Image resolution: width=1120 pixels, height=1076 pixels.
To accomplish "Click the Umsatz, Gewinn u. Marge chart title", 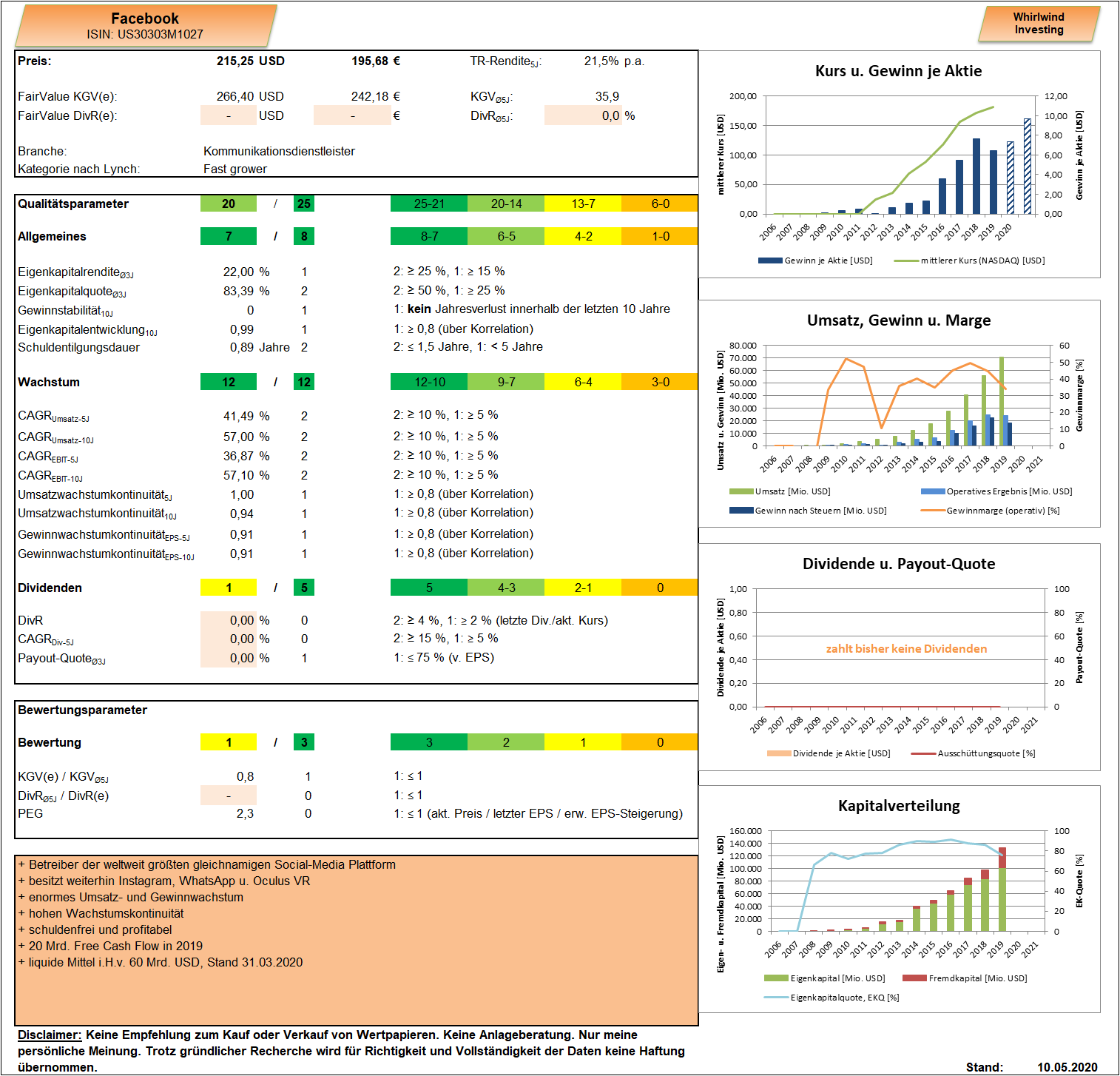I will coord(898,320).
